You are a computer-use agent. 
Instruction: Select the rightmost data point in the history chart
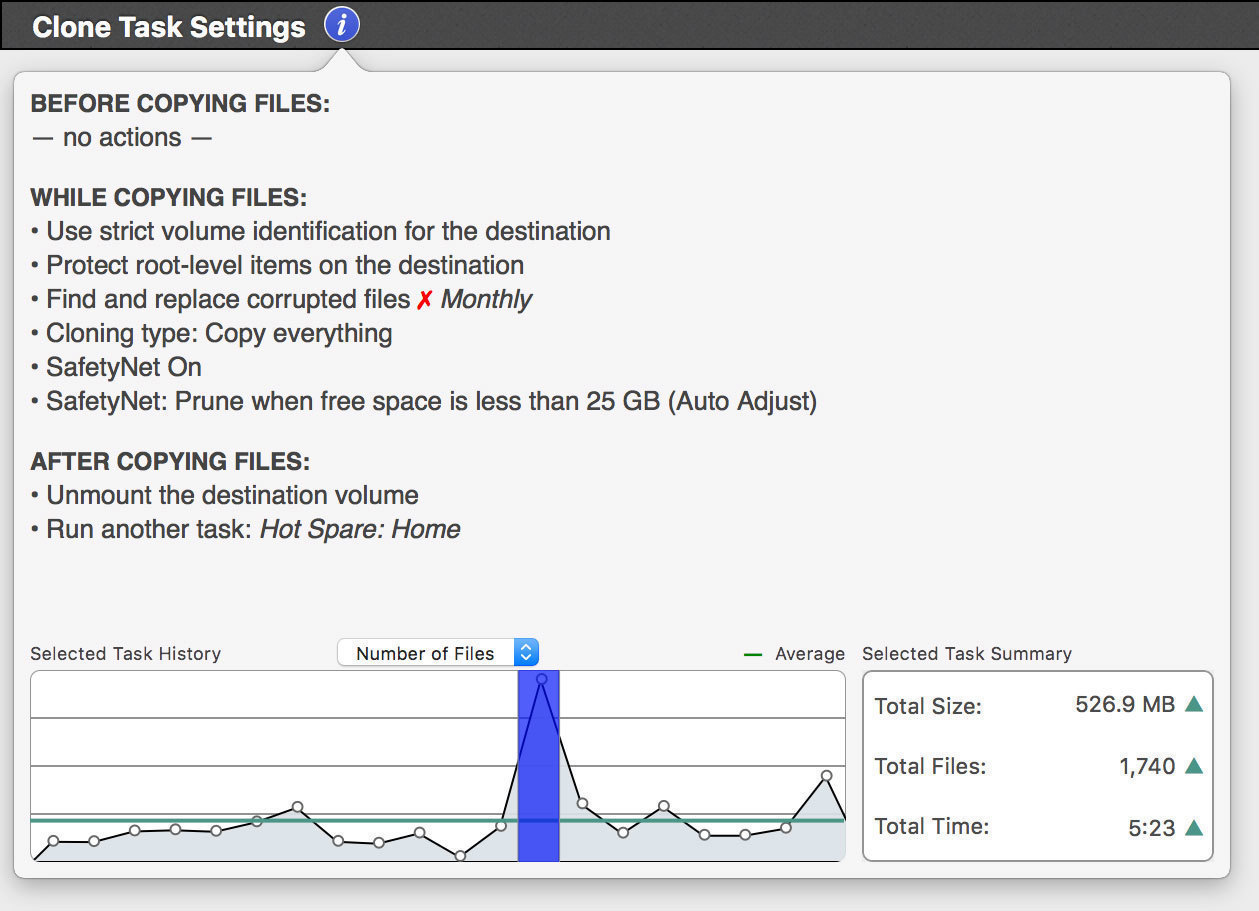tap(826, 776)
